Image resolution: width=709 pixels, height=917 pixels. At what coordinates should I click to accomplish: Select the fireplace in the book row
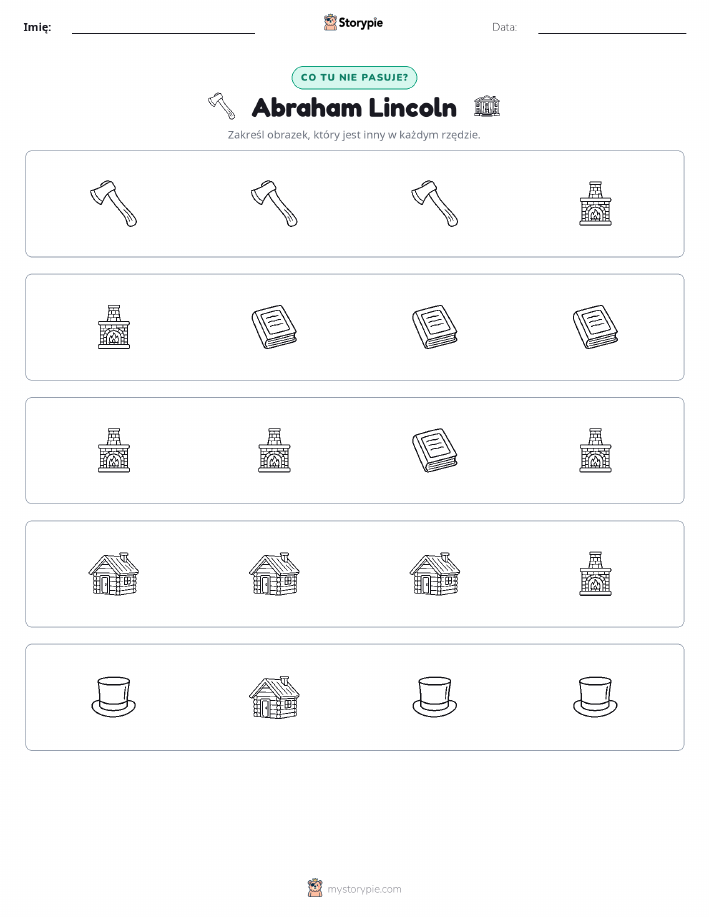pos(113,327)
